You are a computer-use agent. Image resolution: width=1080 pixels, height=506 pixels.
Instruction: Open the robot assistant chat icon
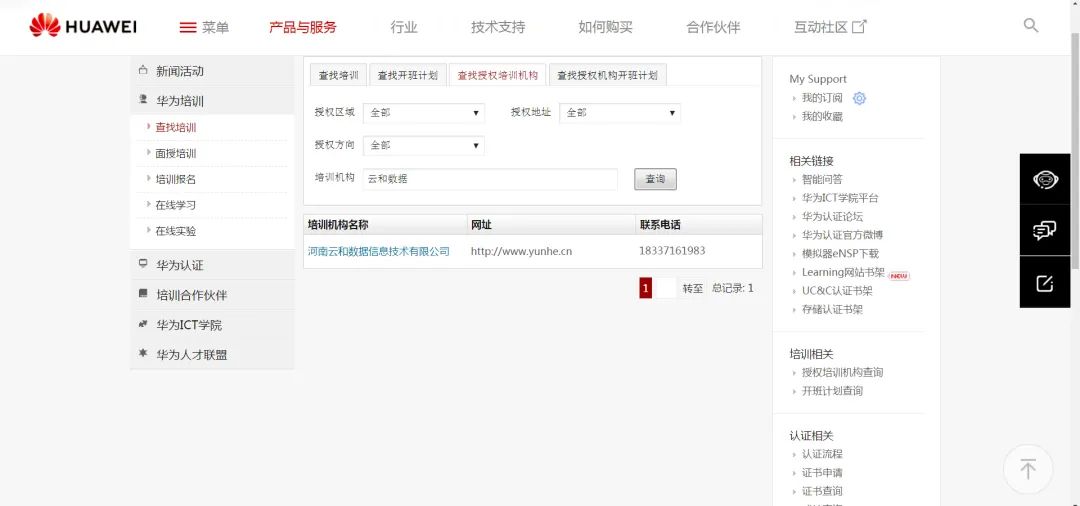[1045, 180]
